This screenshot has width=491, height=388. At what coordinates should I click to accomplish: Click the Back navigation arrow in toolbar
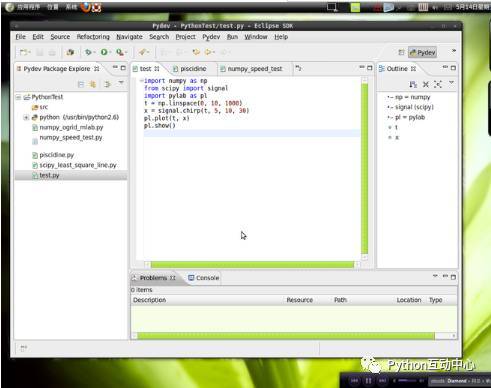click(208, 52)
